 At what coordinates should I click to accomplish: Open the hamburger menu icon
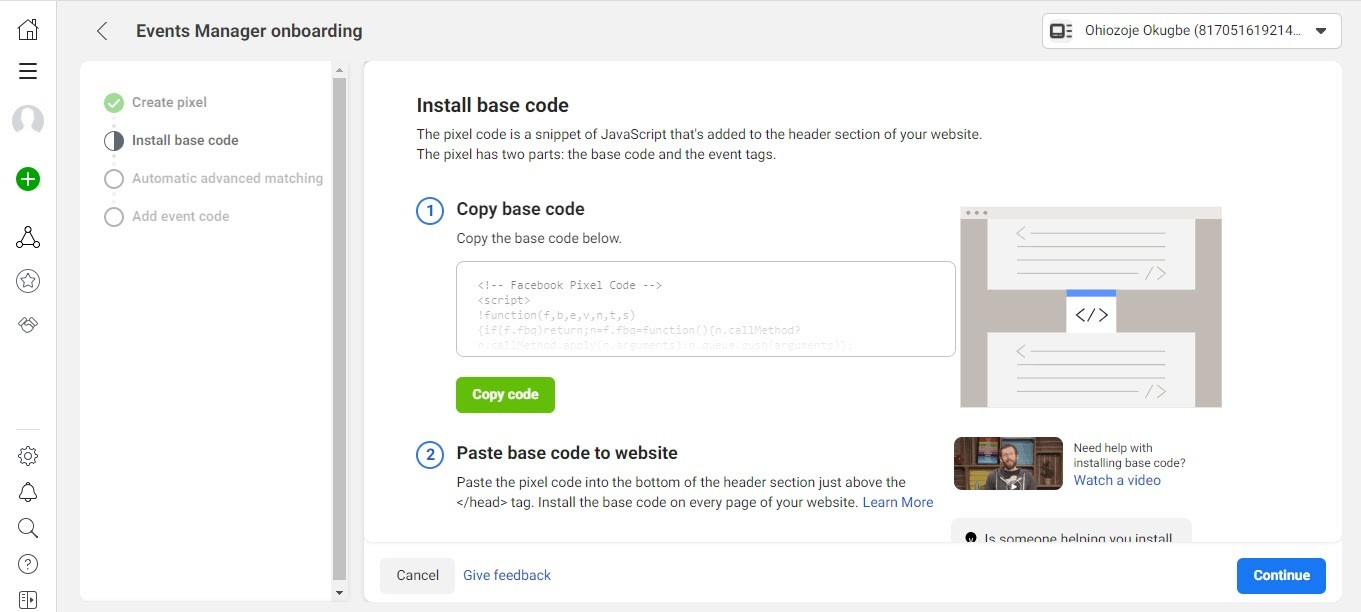[28, 71]
